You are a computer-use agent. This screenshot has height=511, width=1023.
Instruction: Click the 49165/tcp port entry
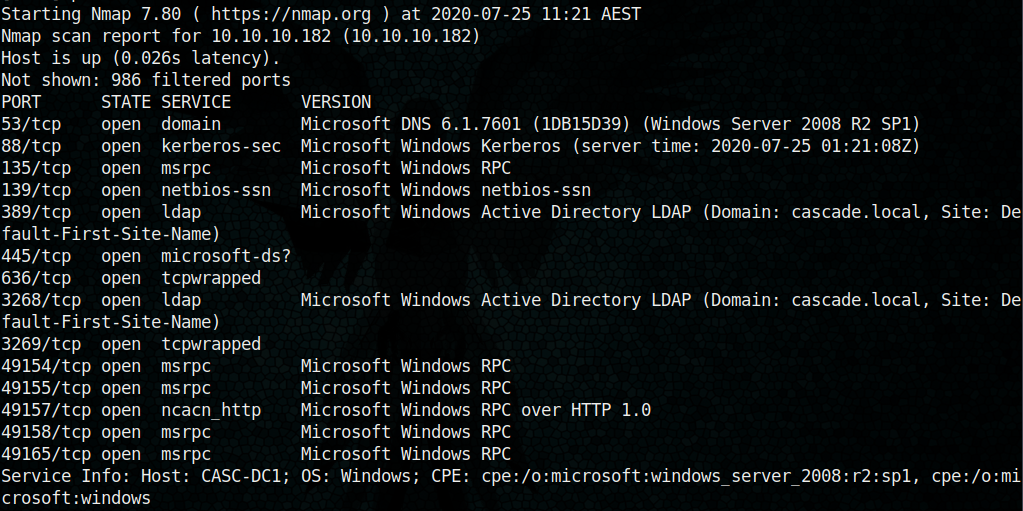point(46,454)
